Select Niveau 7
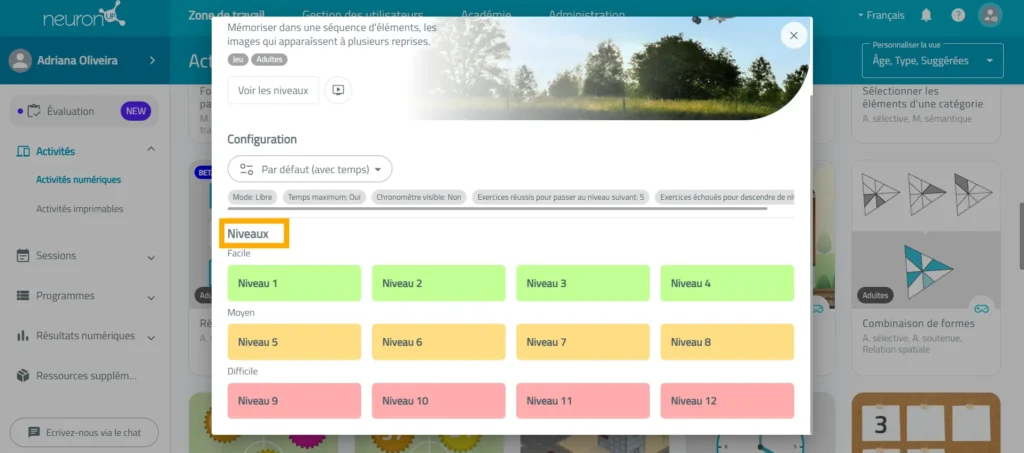1024x453 pixels. 583,342
